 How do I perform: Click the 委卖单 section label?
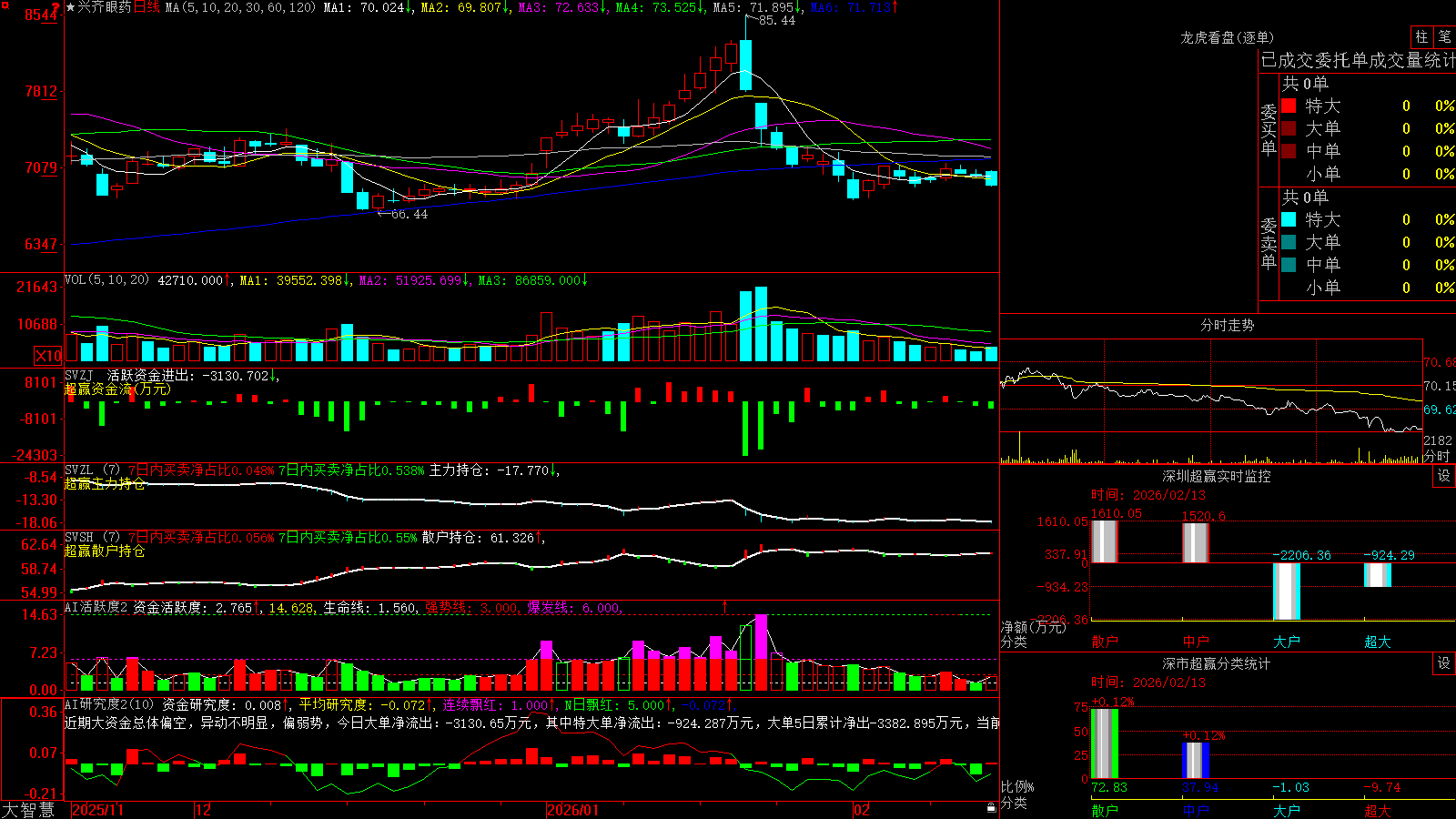coord(1269,243)
